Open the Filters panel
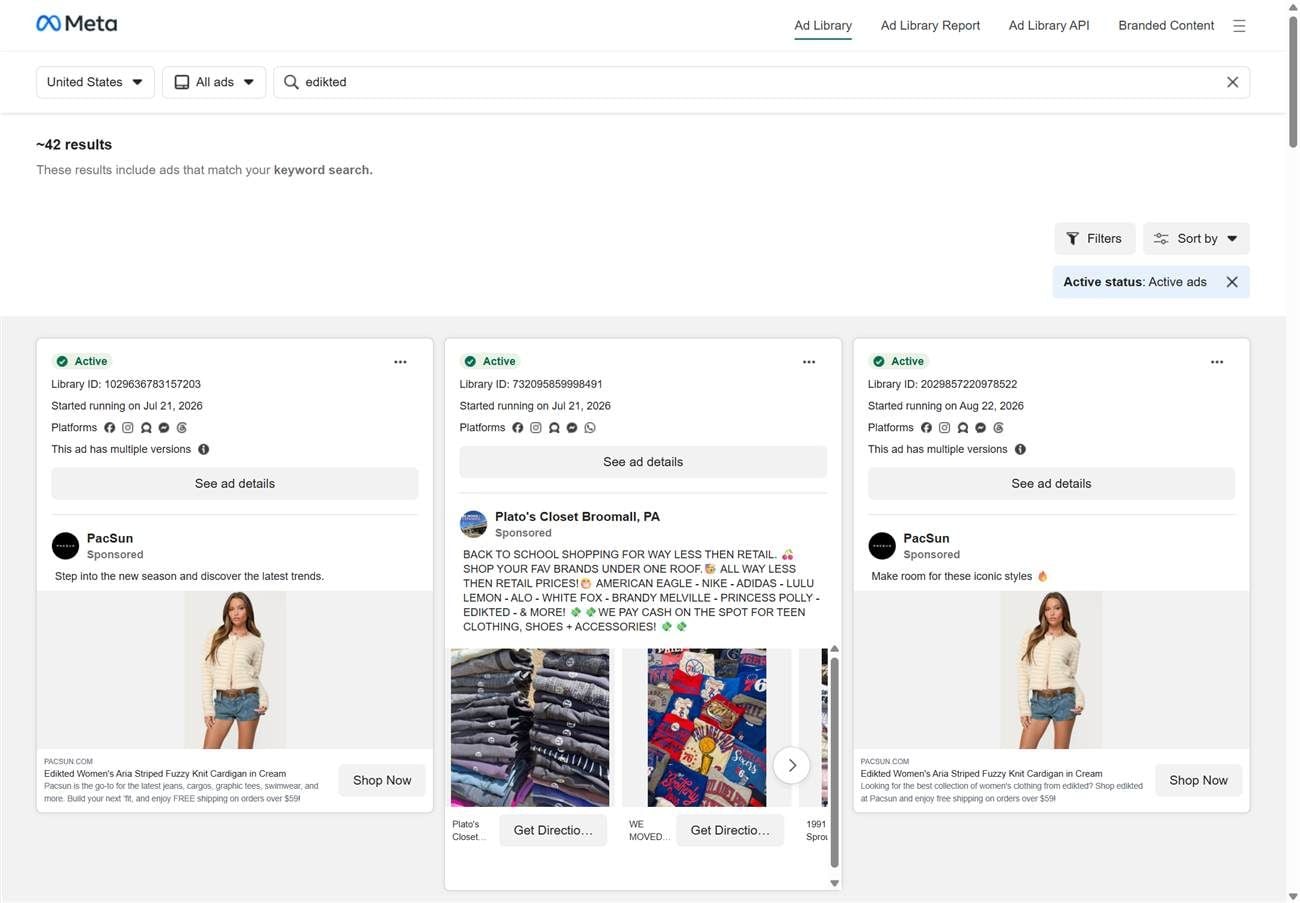This screenshot has height=903, width=1300. pos(1094,239)
